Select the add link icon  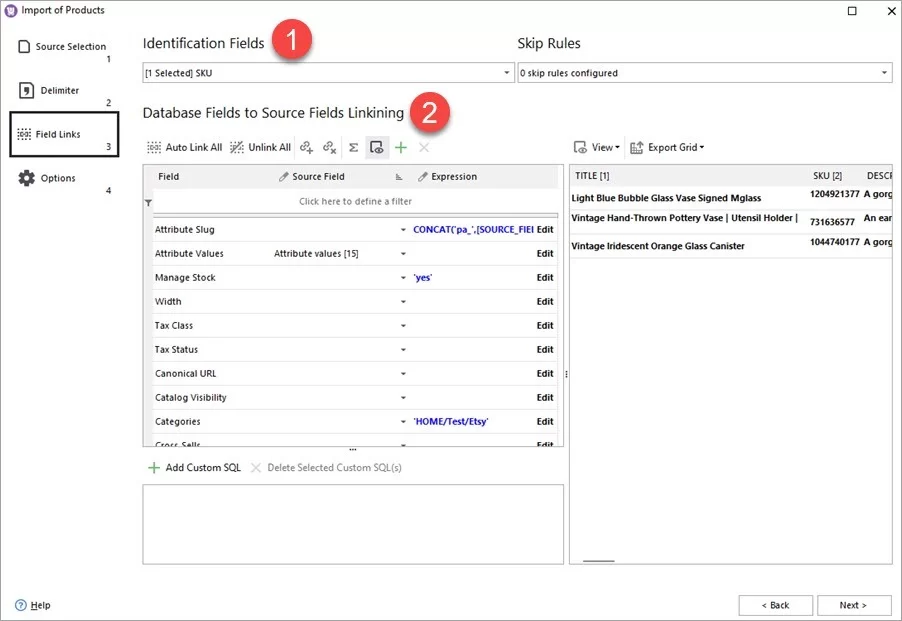tap(308, 147)
